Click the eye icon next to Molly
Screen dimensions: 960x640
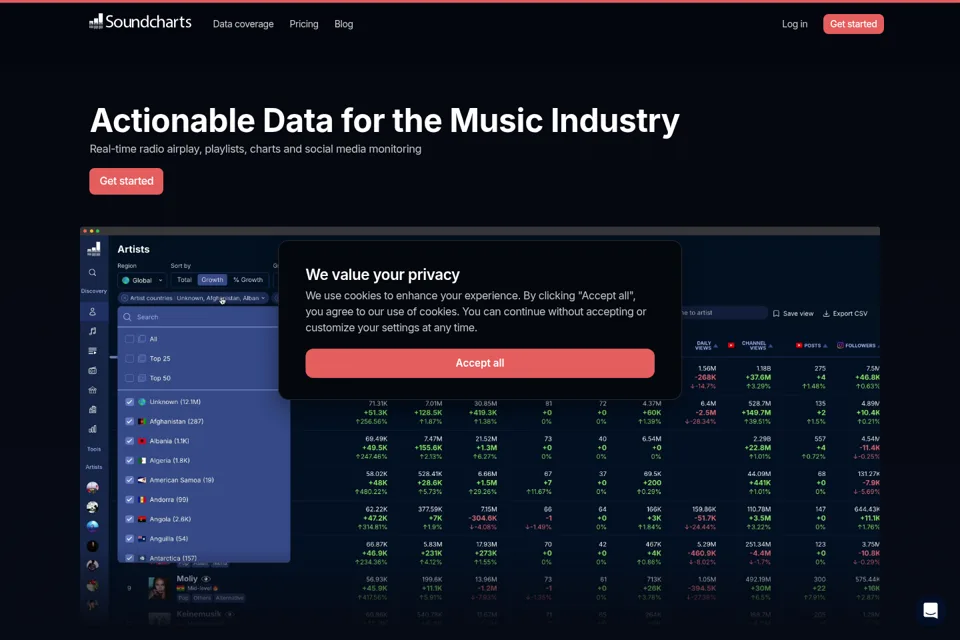(206, 579)
